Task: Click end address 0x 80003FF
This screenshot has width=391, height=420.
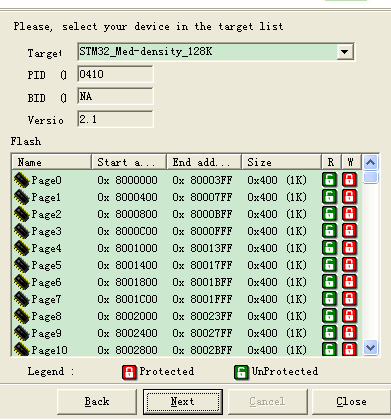Action: pos(202,180)
